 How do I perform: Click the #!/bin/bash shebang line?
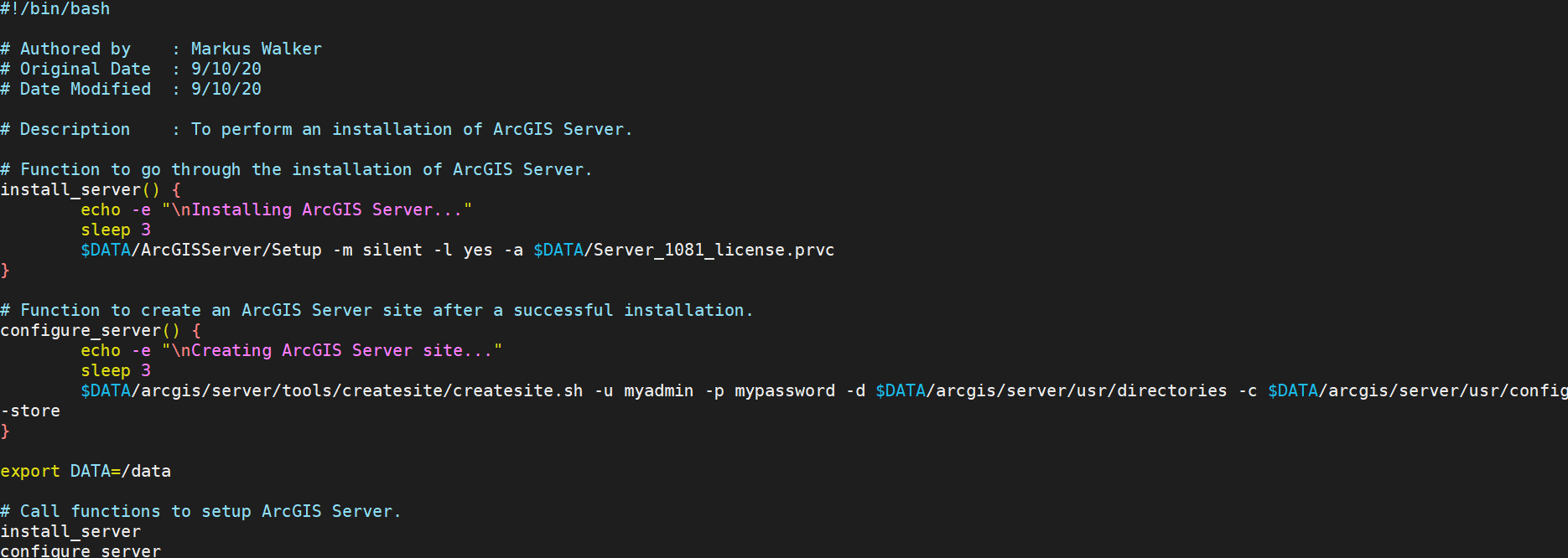pyautogui.click(x=55, y=9)
